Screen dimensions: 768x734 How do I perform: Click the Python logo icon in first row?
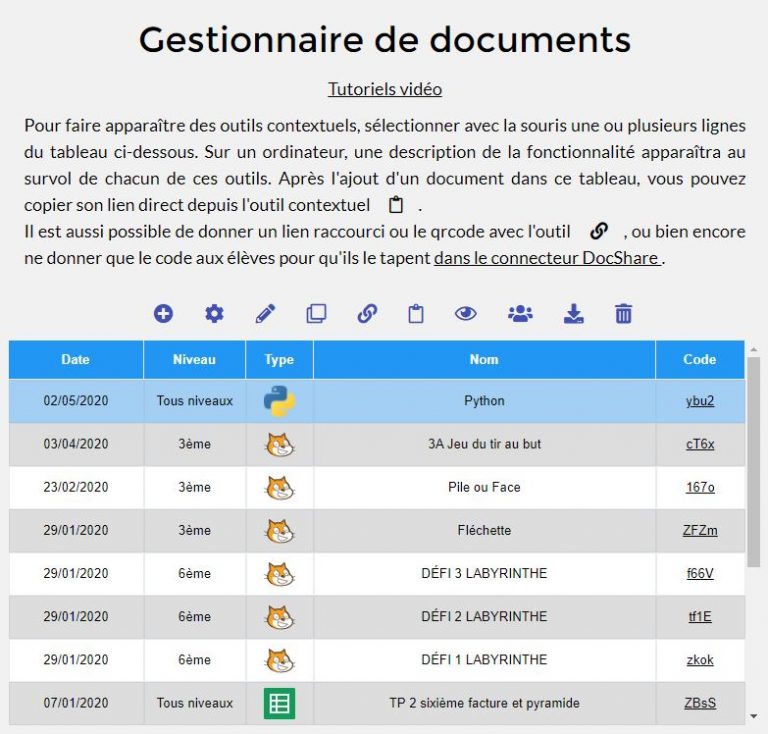[279, 401]
